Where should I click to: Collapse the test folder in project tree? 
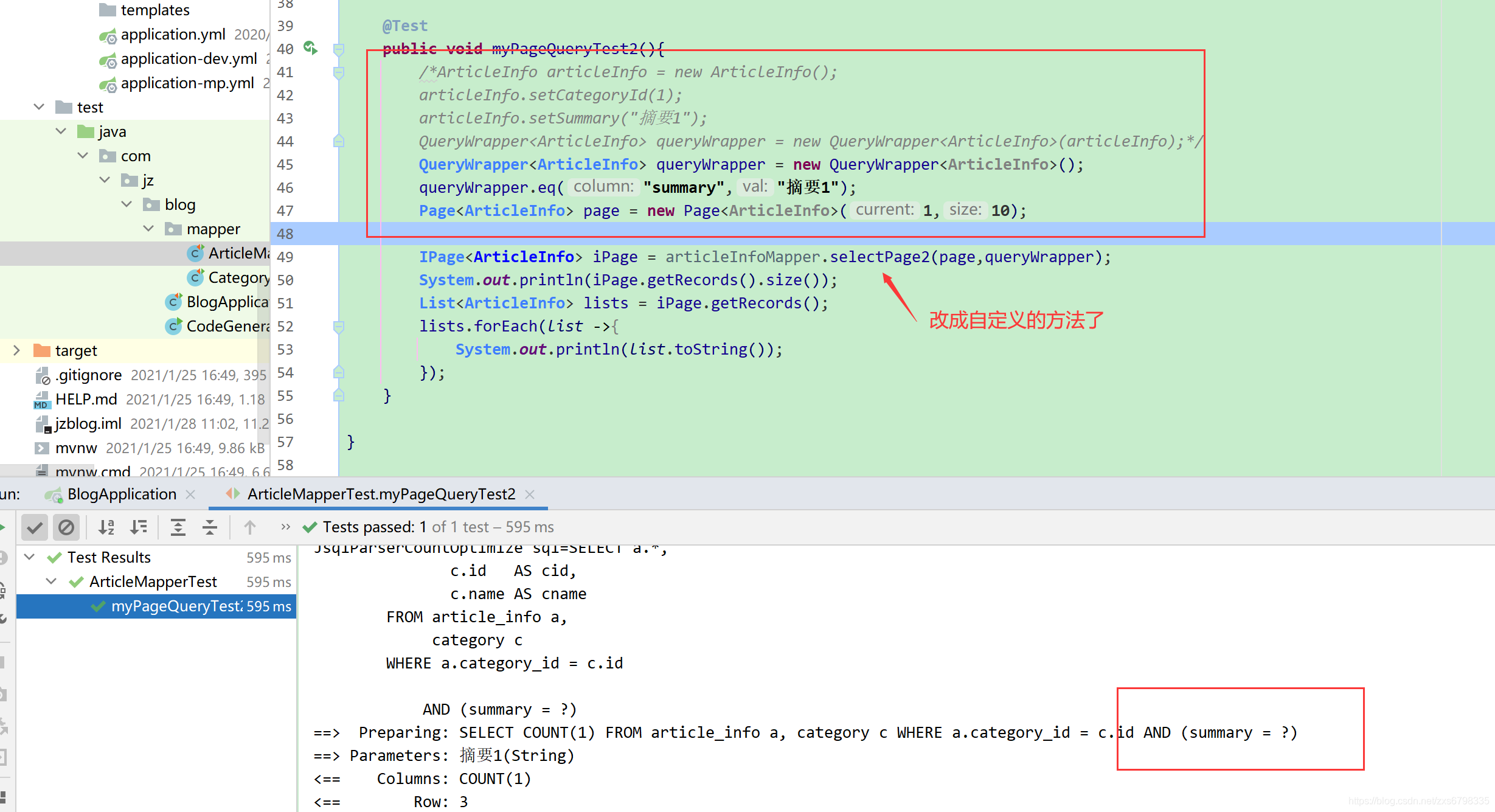pos(39,107)
